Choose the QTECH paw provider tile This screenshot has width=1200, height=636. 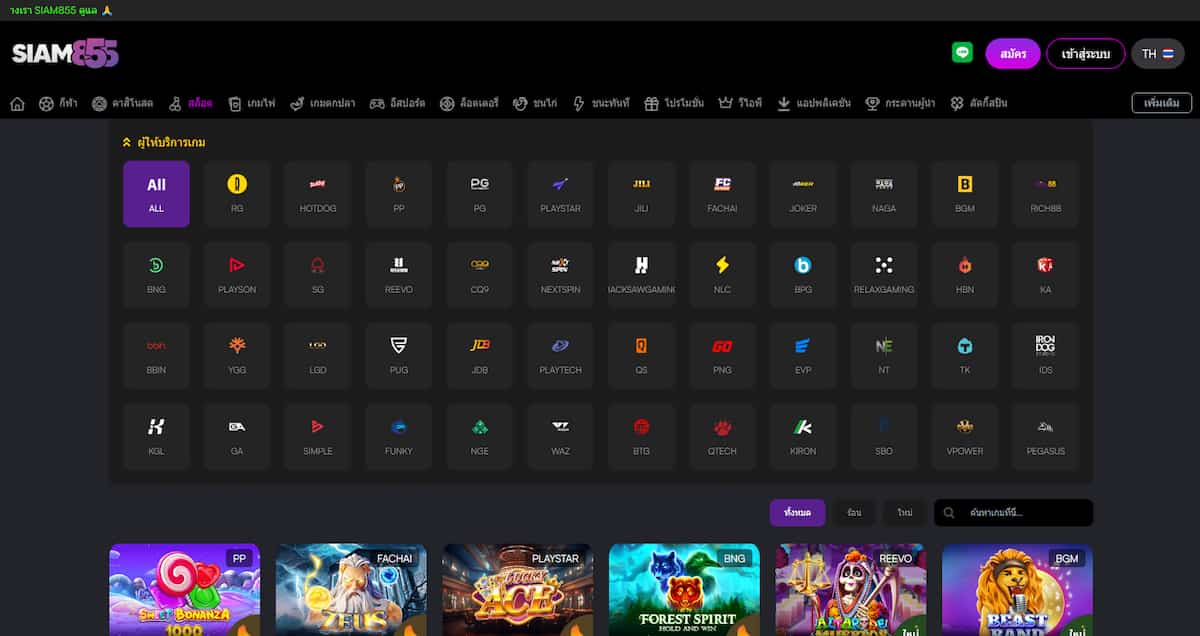[x=722, y=436]
